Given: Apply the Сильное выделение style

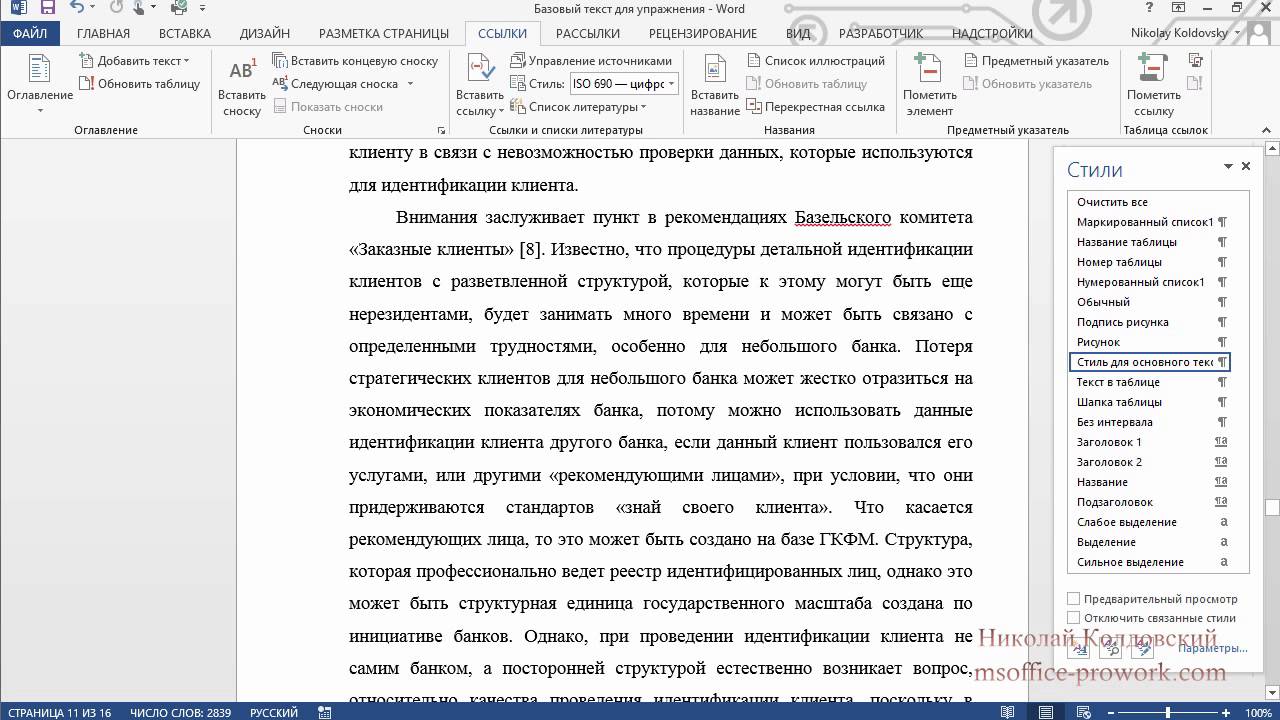Looking at the screenshot, I should [1150, 562].
